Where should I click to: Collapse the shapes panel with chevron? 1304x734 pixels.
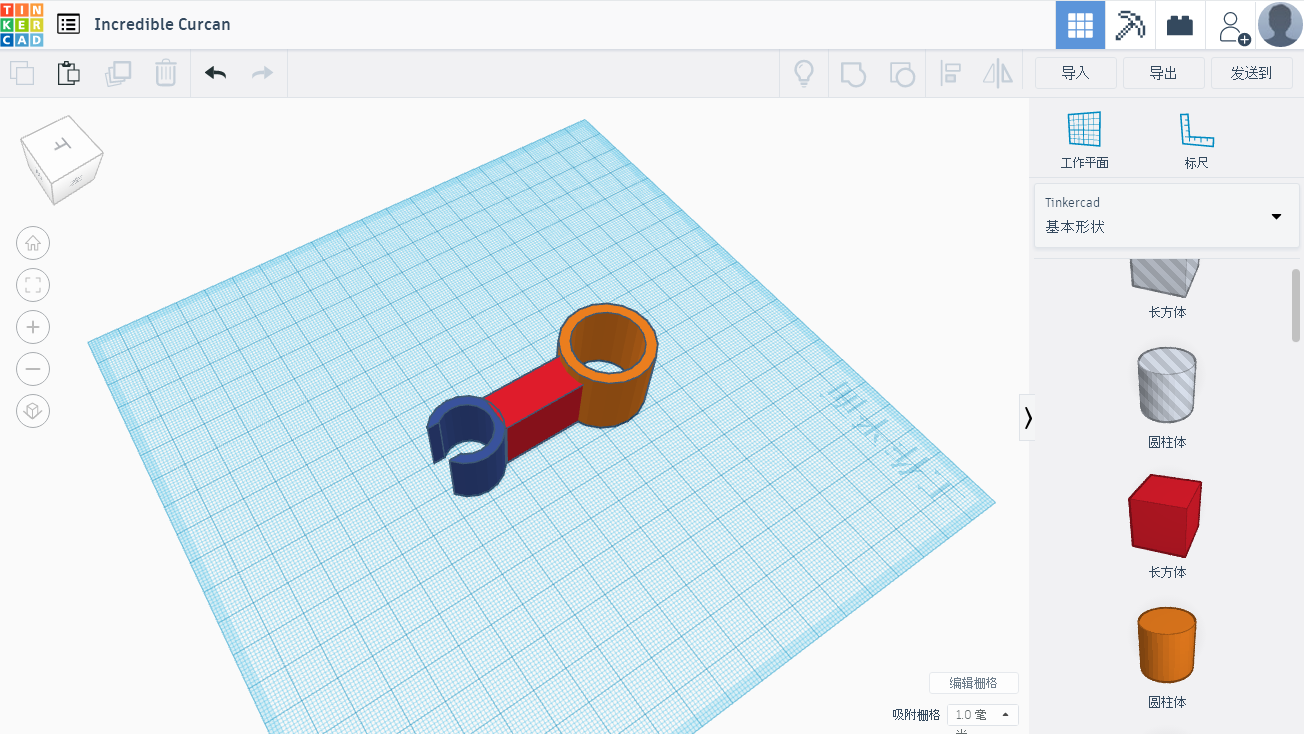[1027, 417]
